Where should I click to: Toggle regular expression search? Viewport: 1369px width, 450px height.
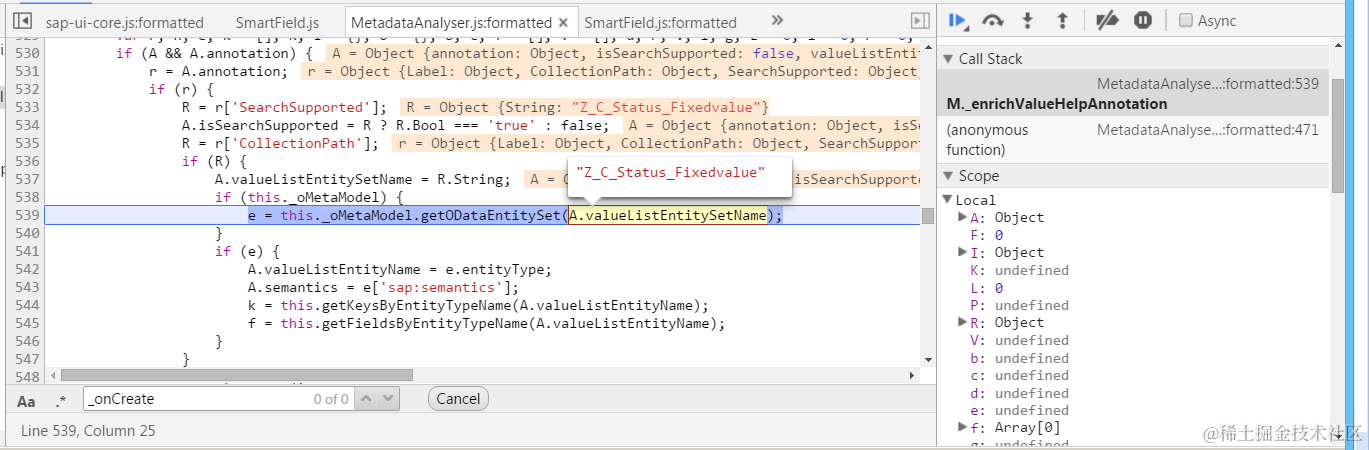62,400
